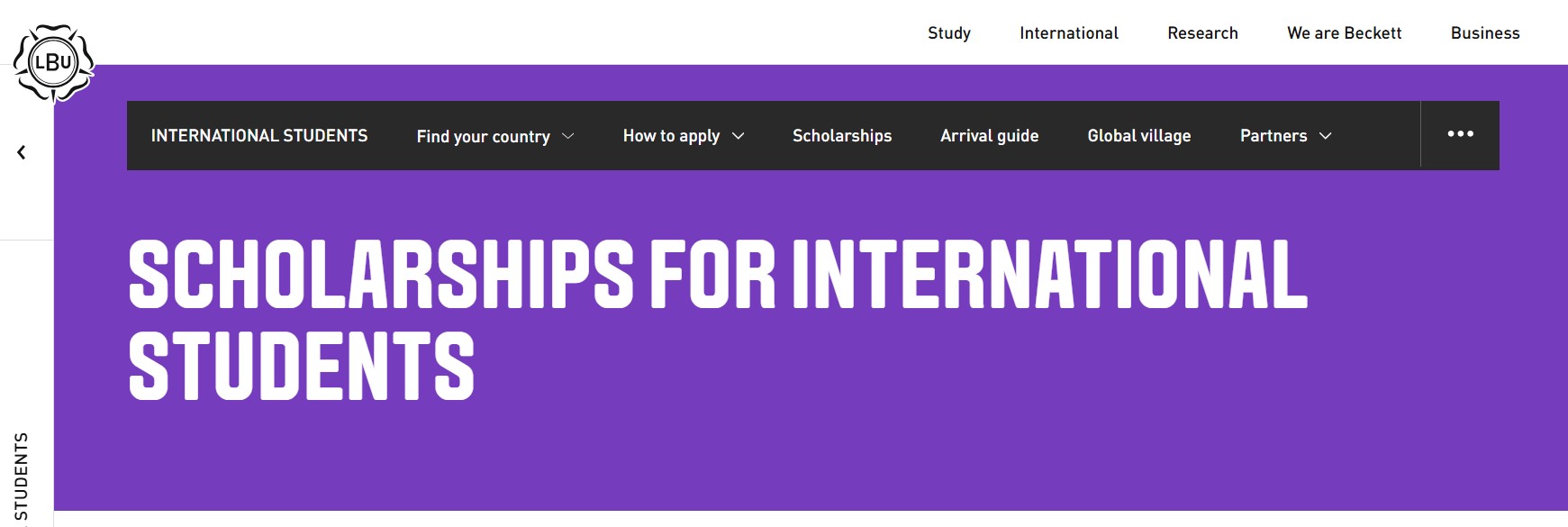
Task: Click the Partners menu label
Action: pos(1273,136)
